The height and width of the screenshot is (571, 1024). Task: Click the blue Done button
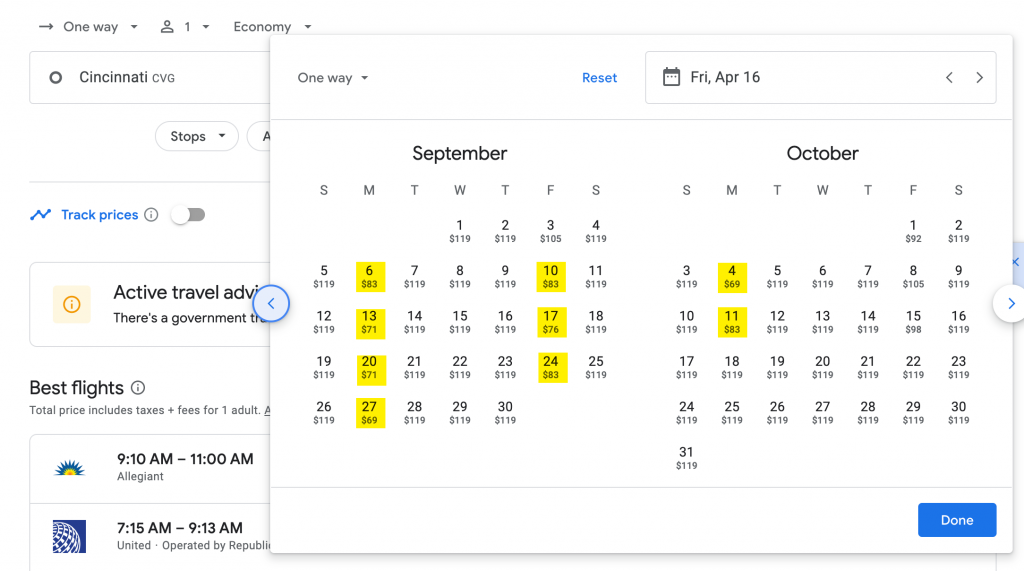957,520
